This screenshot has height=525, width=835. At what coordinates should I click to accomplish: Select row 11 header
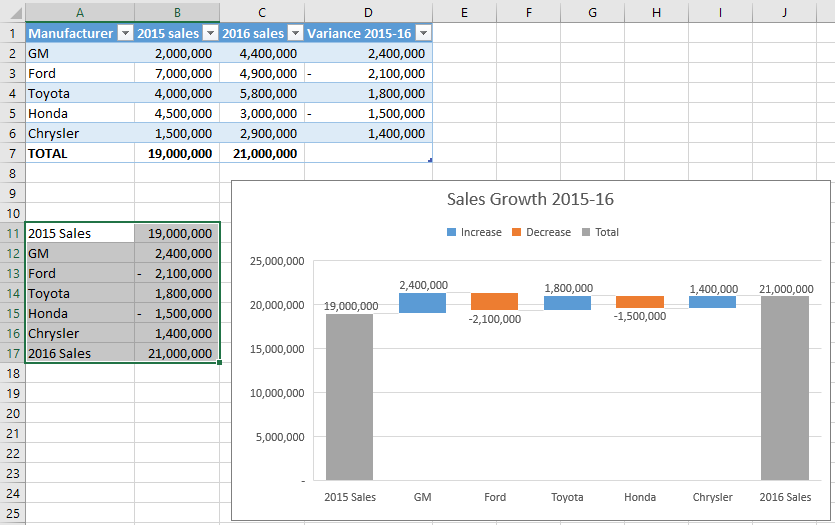point(12,233)
